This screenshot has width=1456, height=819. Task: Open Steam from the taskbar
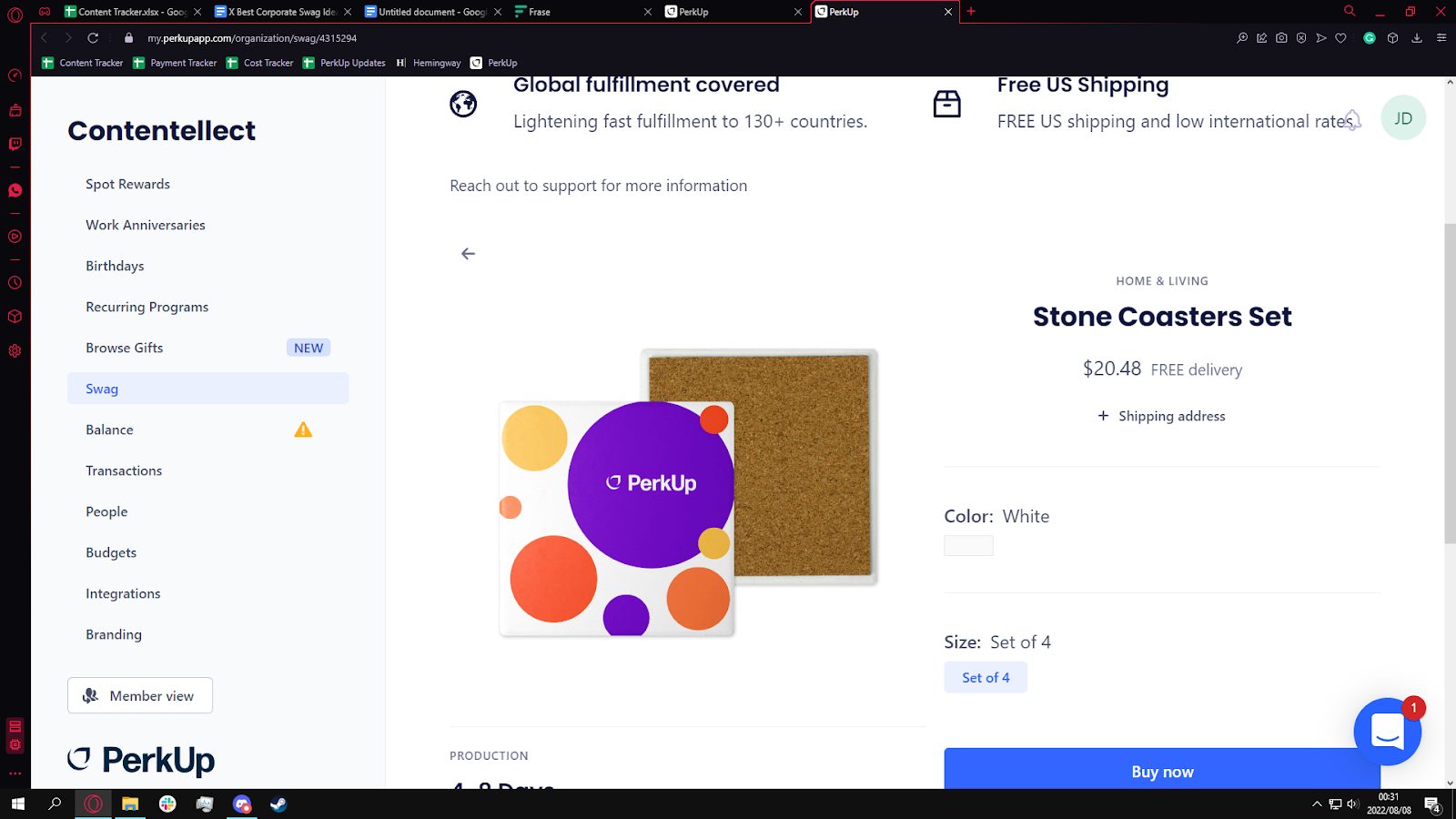point(278,804)
